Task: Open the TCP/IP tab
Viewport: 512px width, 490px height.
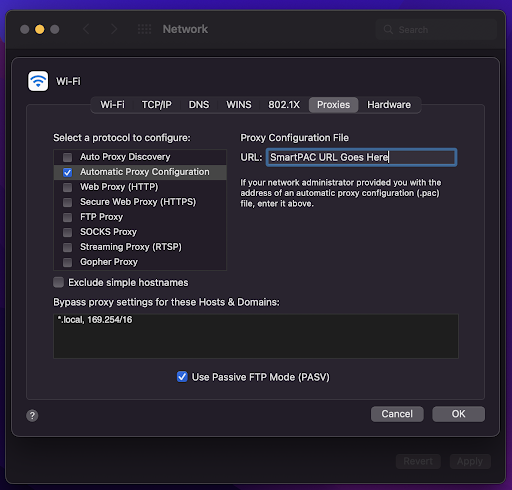Action: [156, 105]
